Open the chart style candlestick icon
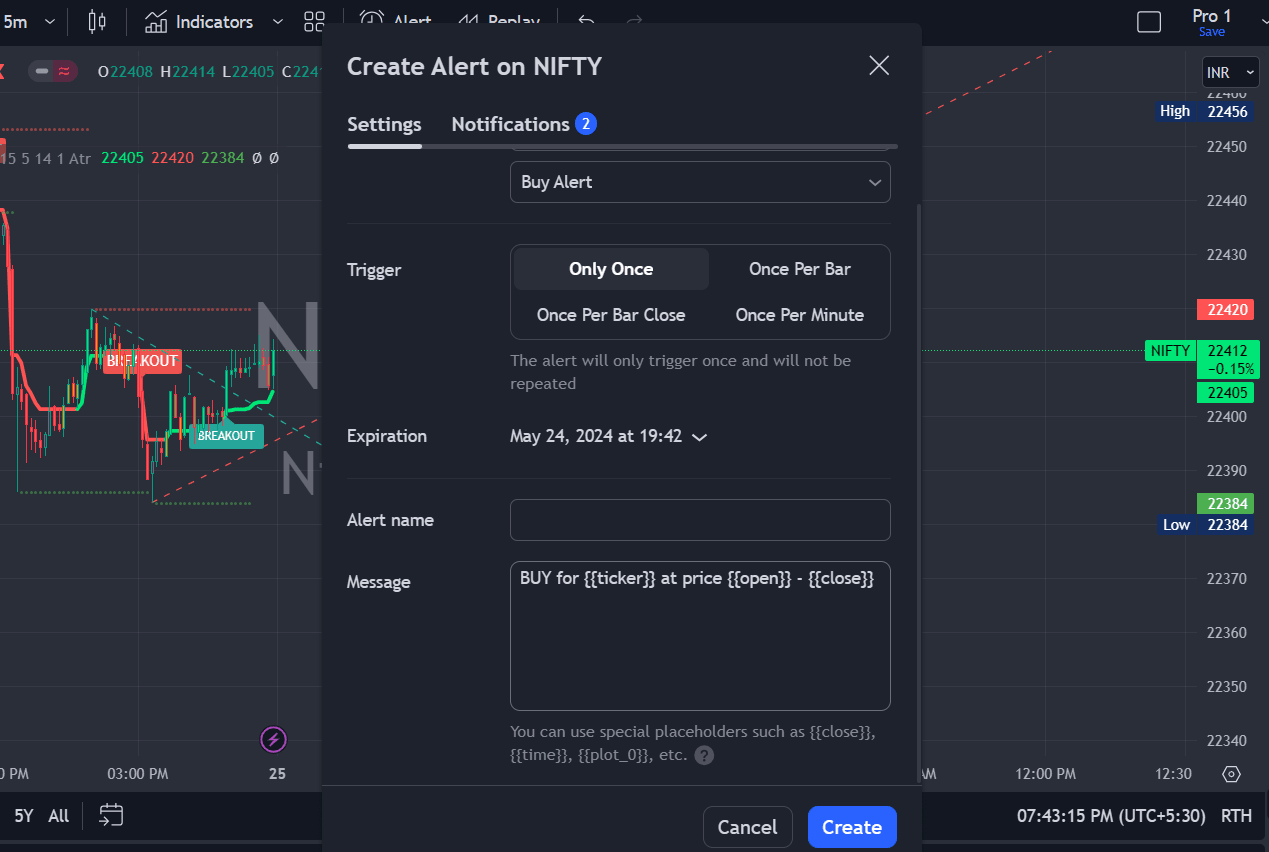The width and height of the screenshot is (1269, 852). click(x=97, y=21)
